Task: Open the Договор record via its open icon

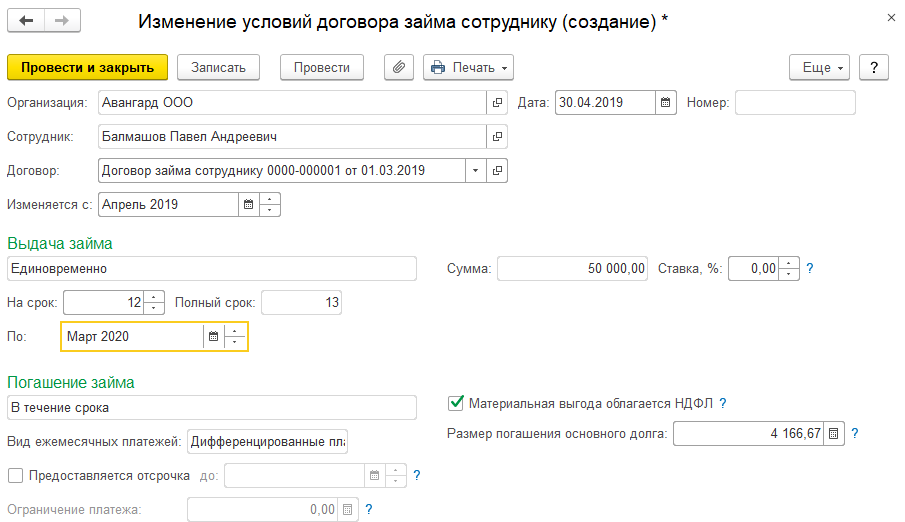Action: tap(497, 170)
